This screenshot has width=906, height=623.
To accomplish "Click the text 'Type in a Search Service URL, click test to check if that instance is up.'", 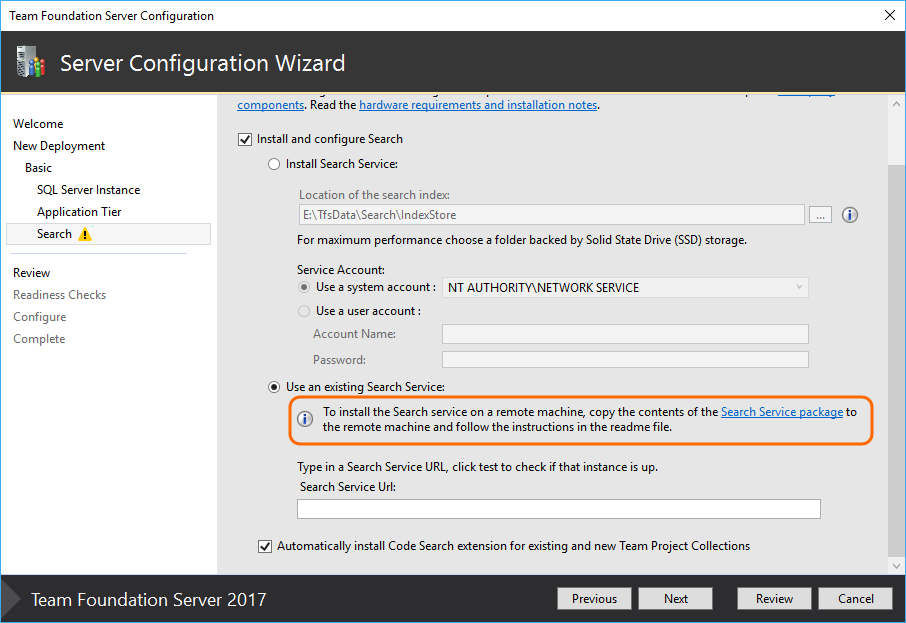I will (x=477, y=467).
